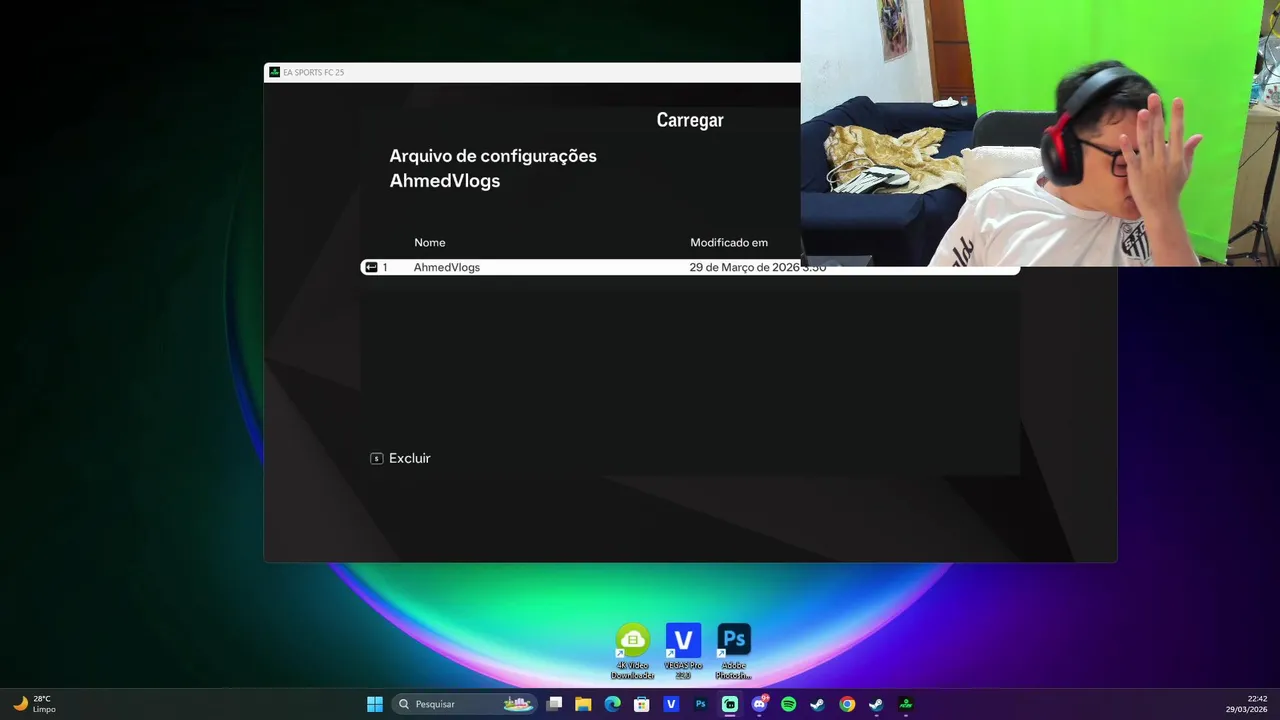1280x720 pixels.
Task: Open Spotify from the taskbar
Action: pyautogui.click(x=788, y=704)
